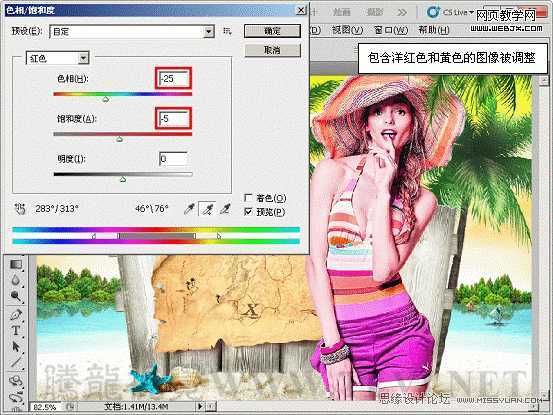Click the CS Live round icon
The image size is (553, 415).
(x=432, y=12)
